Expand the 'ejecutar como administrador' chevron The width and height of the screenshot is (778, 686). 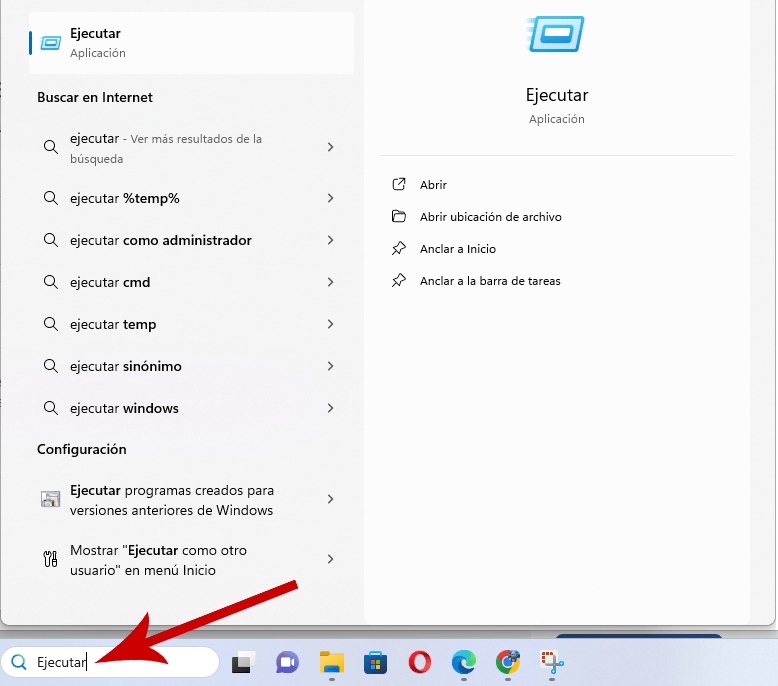pyautogui.click(x=330, y=240)
